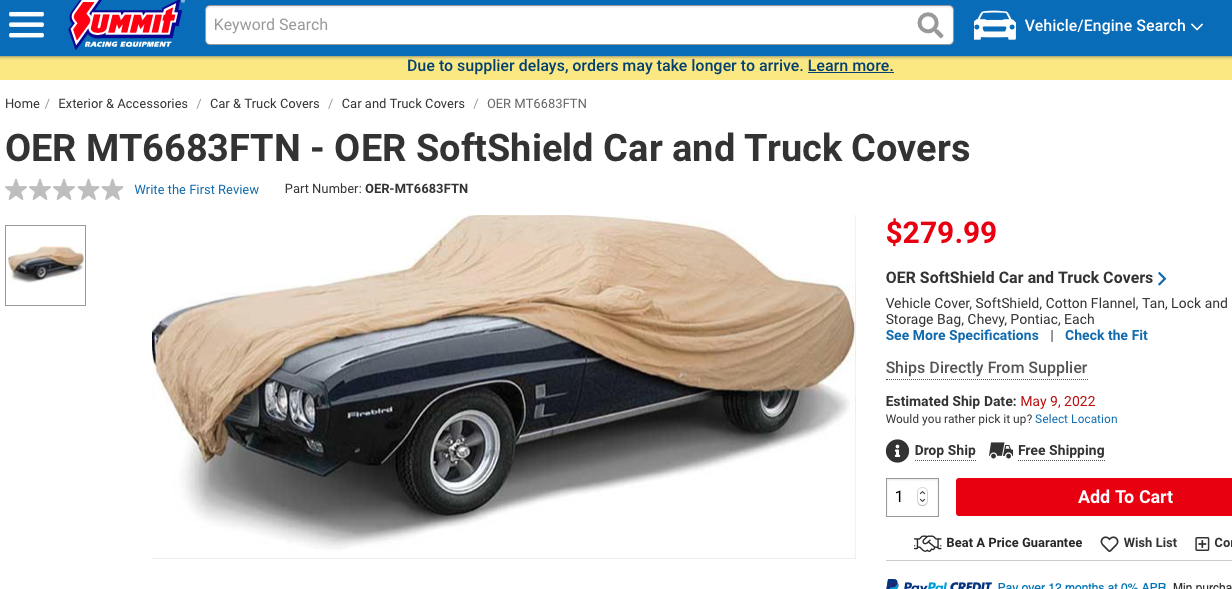Viewport: 1232px width, 589px height.
Task: Click the handshake Beat A Price icon
Action: (x=928, y=543)
